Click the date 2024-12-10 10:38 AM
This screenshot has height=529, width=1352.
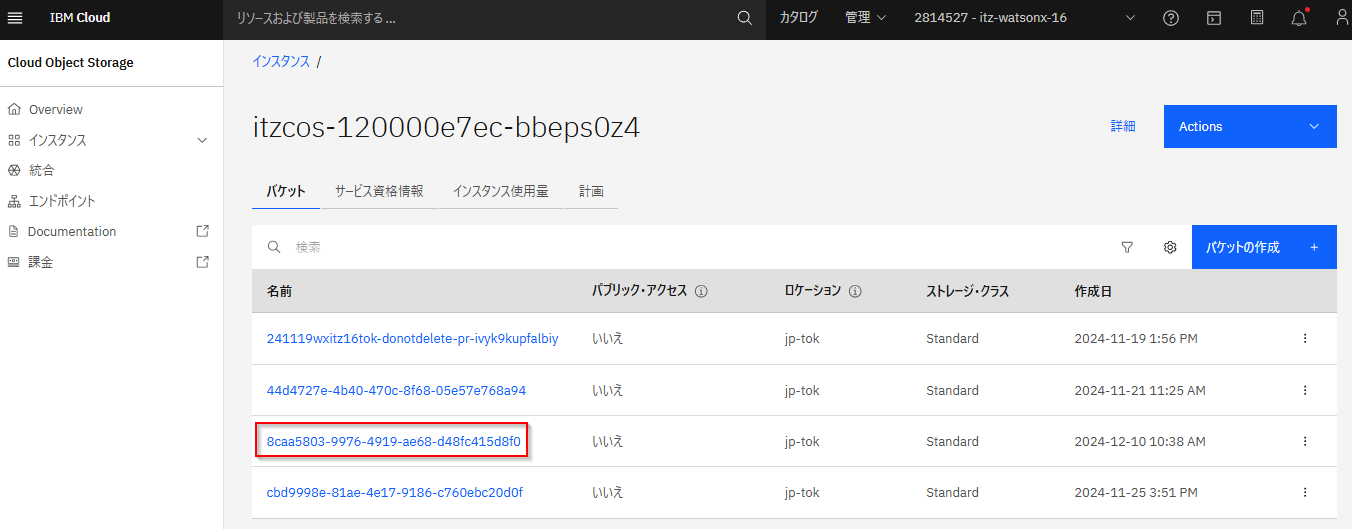click(1140, 441)
